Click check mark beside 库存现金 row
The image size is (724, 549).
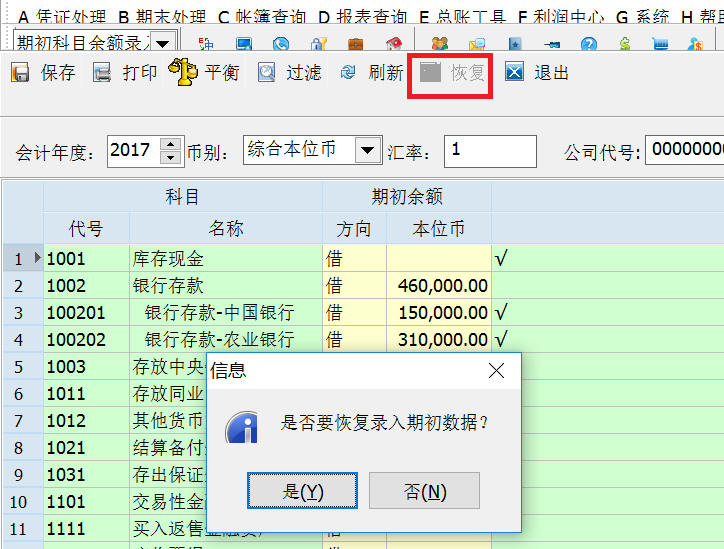501,258
